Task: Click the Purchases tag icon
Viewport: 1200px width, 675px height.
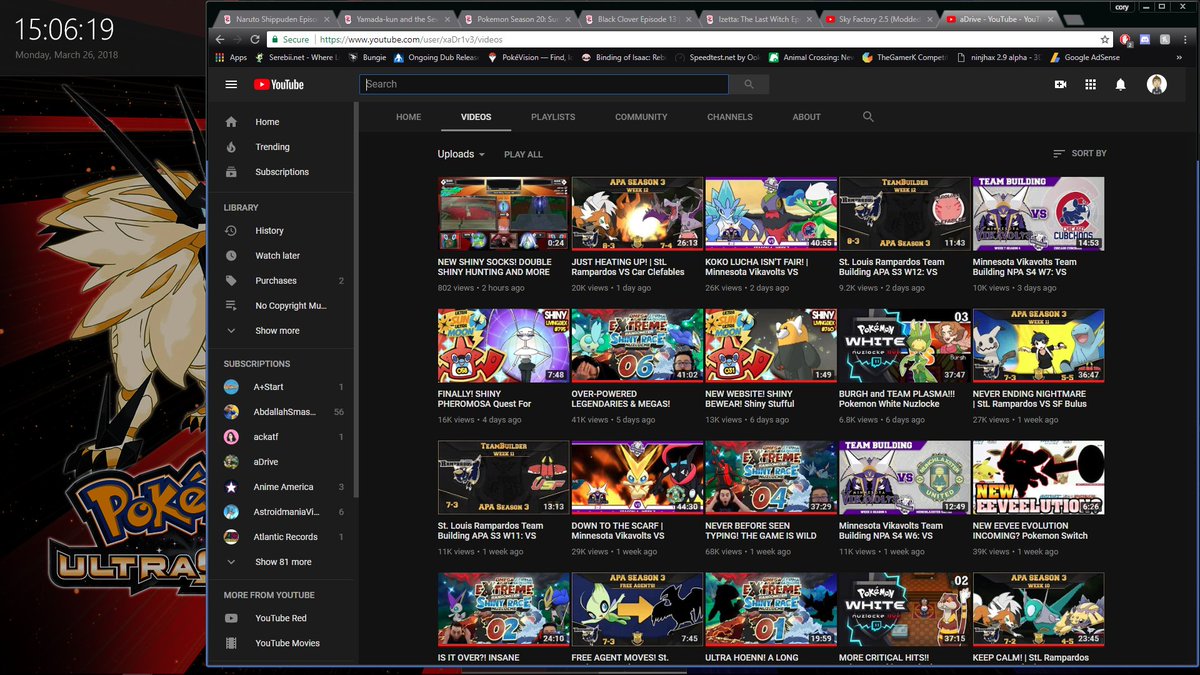Action: coord(232,281)
